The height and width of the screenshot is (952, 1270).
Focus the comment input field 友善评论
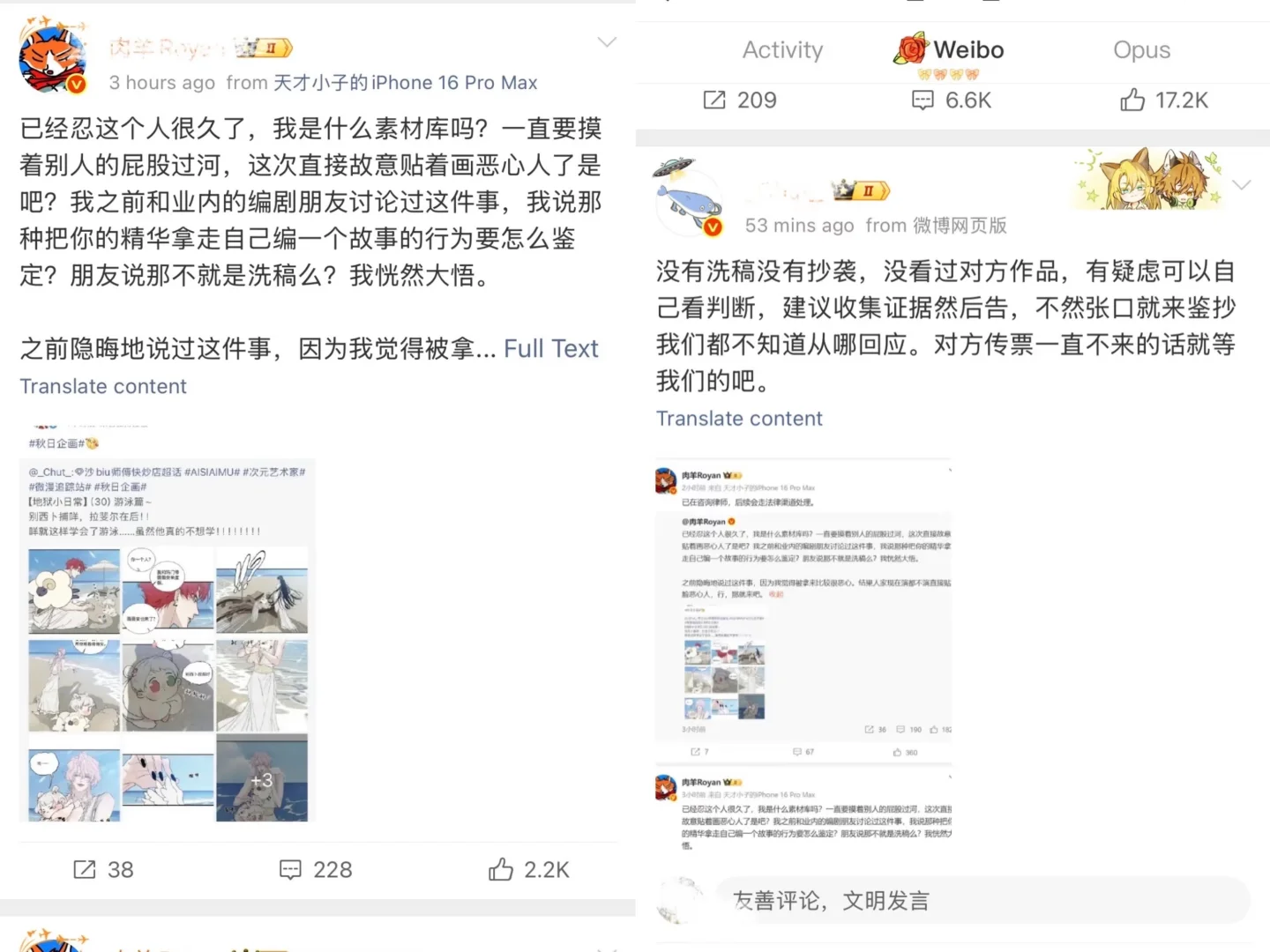(982, 901)
